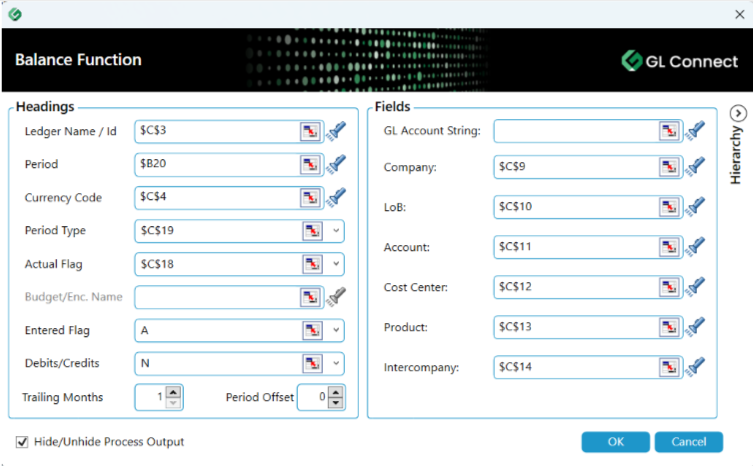Click brush icon beside Intercompany field
This screenshot has width=753, height=466.
click(x=695, y=367)
